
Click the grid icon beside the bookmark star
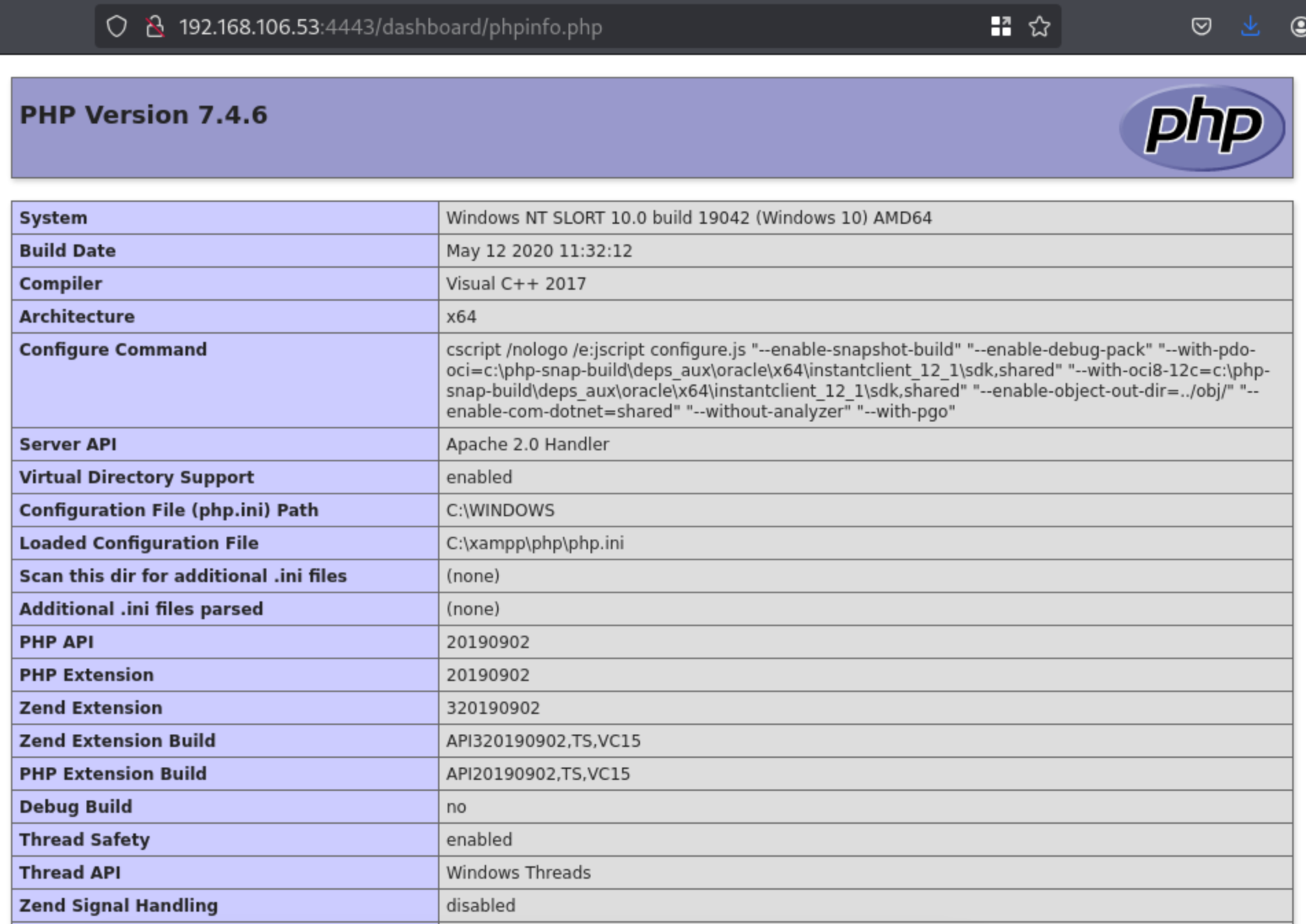click(1000, 27)
